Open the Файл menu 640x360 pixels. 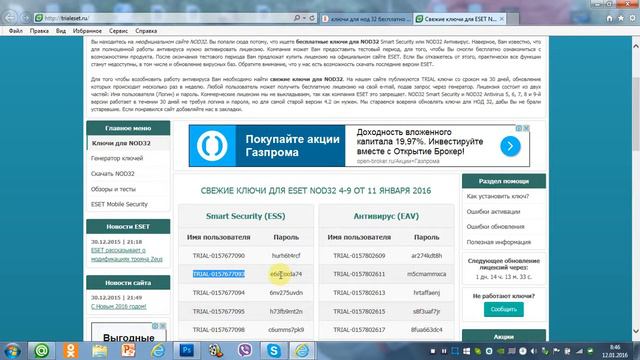coord(16,31)
